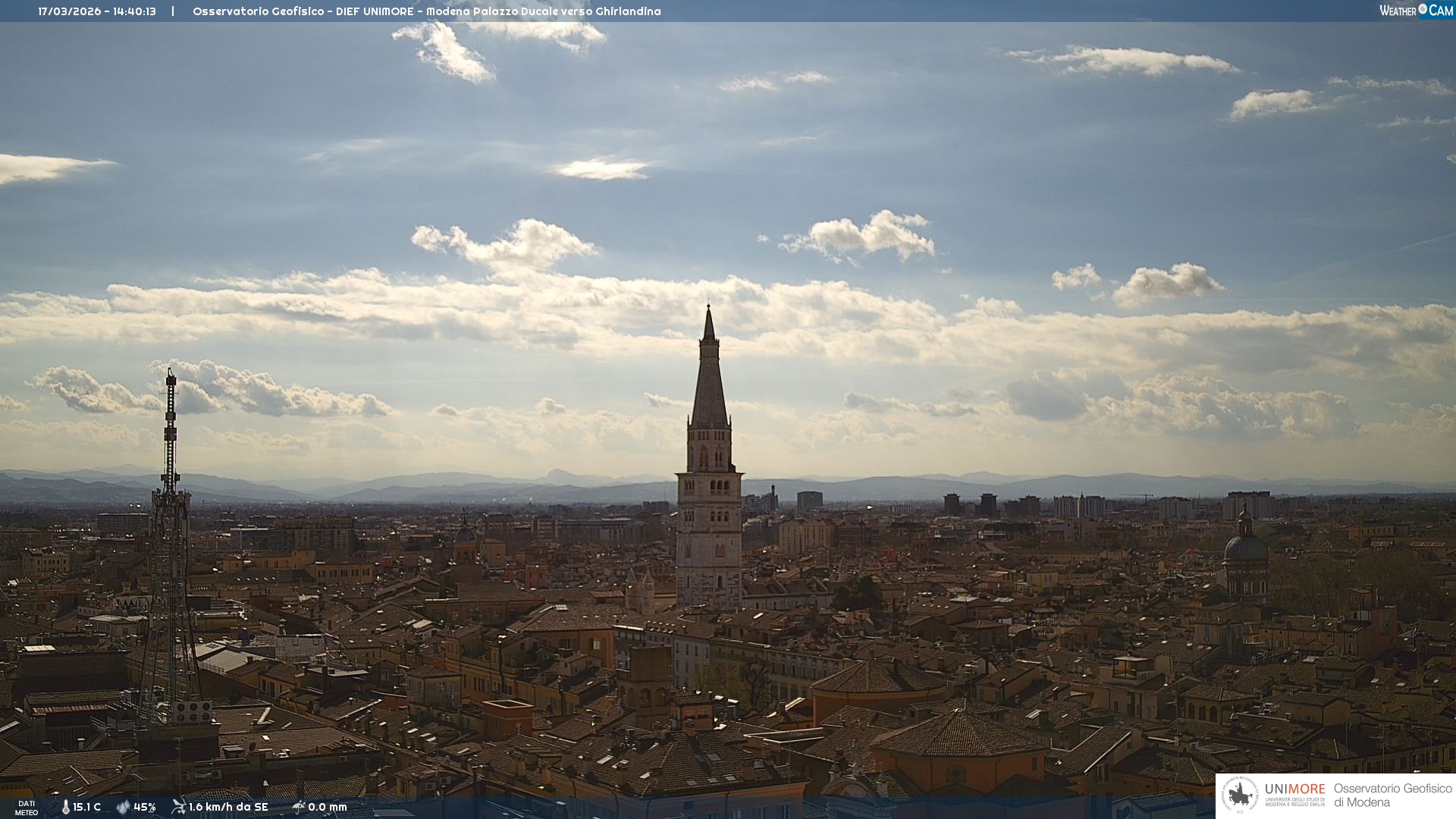Click the thermometer temperature icon

pyautogui.click(x=66, y=807)
